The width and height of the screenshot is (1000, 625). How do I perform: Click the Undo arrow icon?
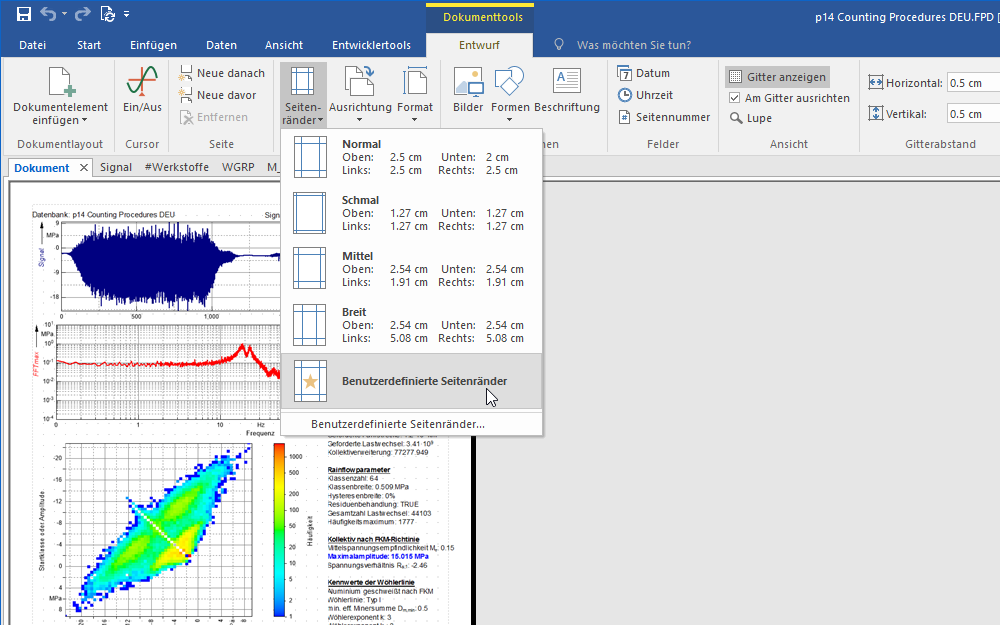coord(48,14)
